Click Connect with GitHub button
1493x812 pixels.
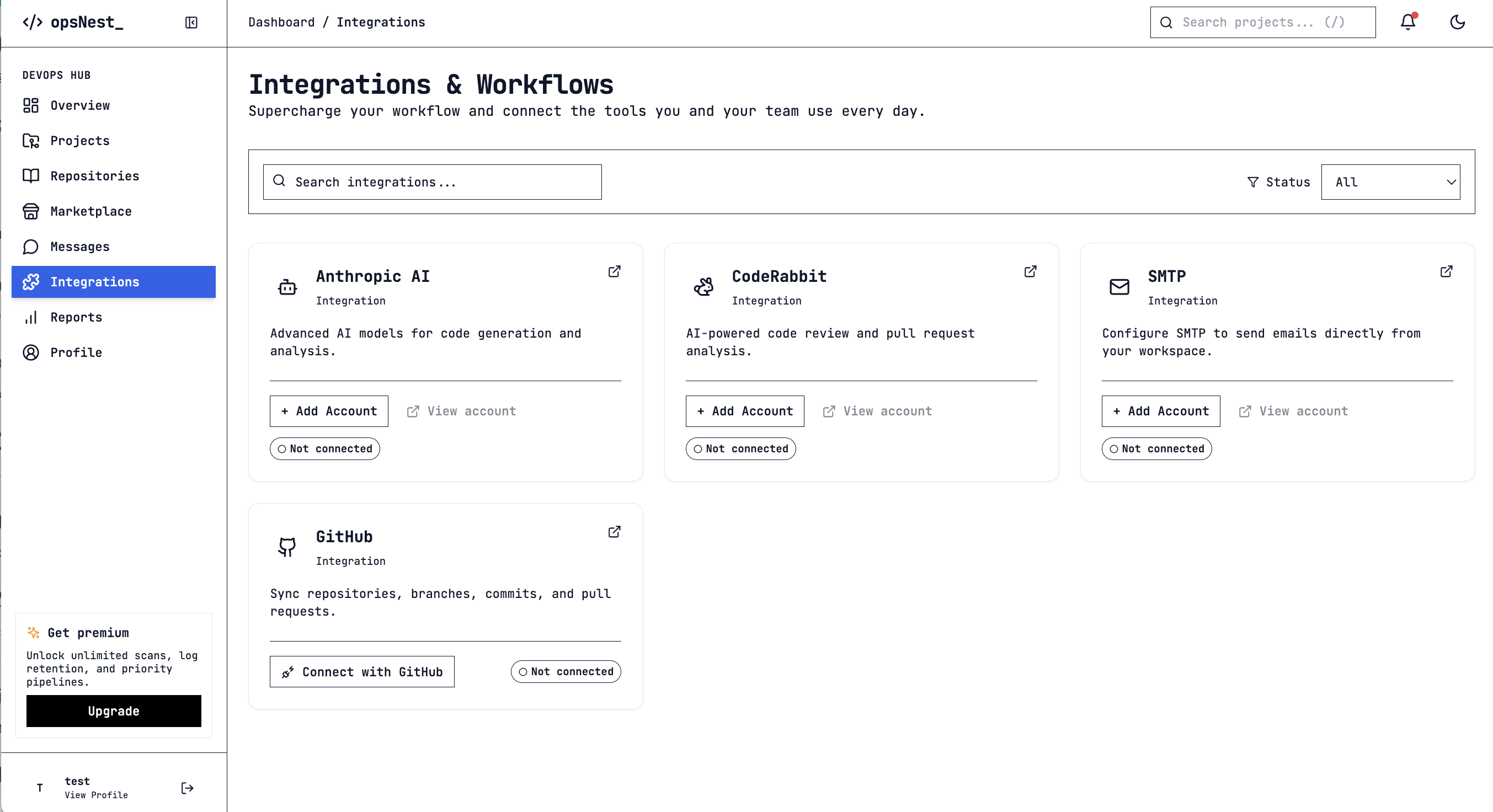361,672
